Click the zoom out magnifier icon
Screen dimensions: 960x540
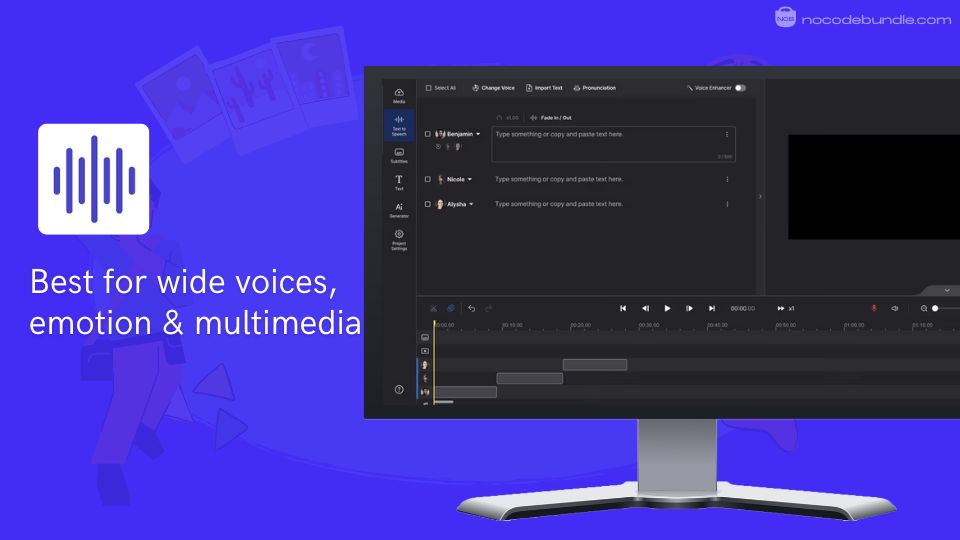coord(924,309)
